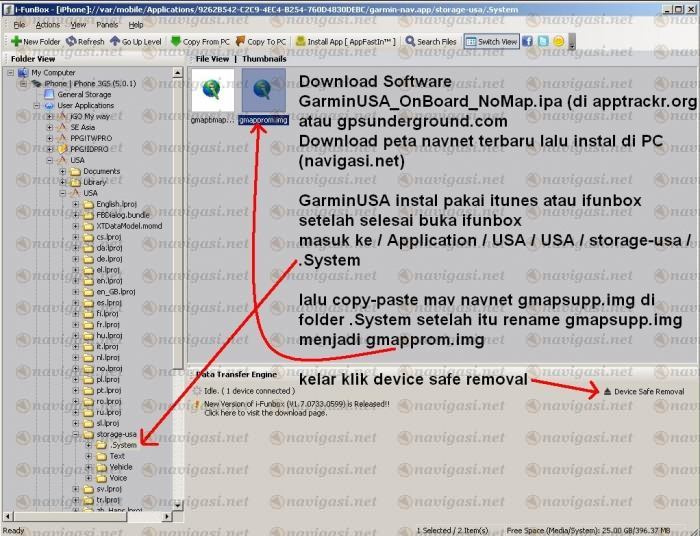Click the Facebook icon in toolbar
700x536 pixels.
point(528,42)
